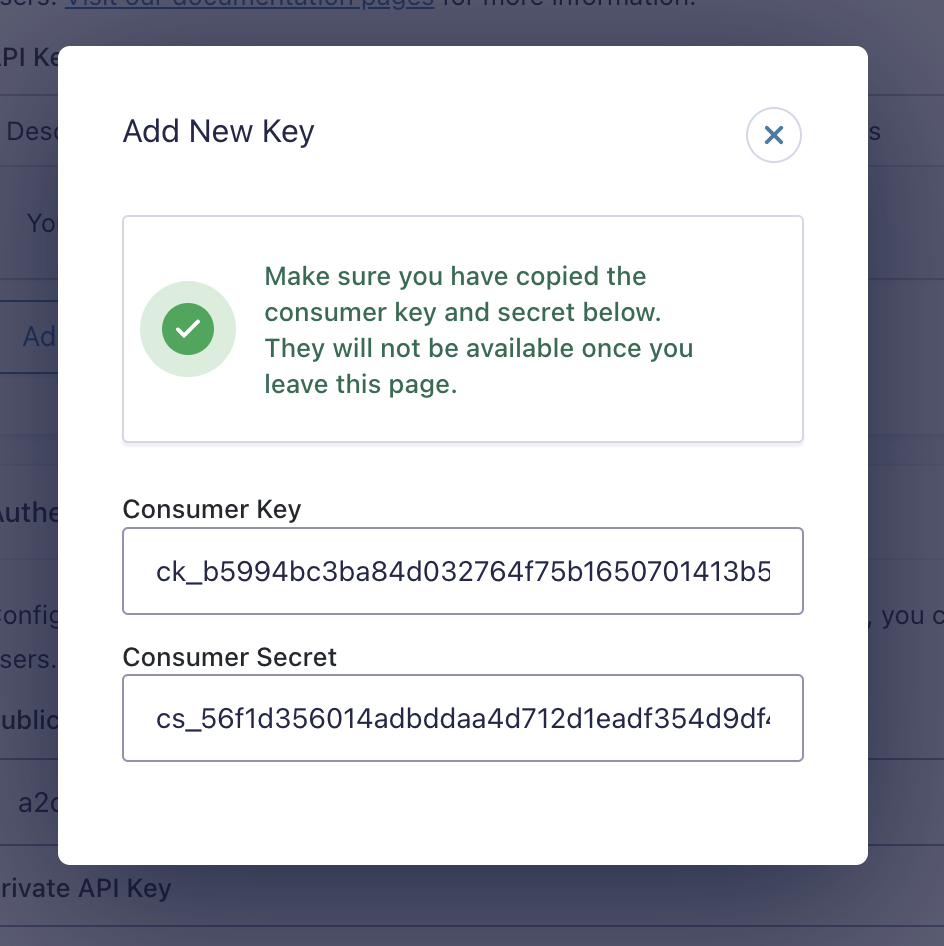Image resolution: width=944 pixels, height=946 pixels.
Task: Close the Add New Key dialog
Action: (773, 135)
